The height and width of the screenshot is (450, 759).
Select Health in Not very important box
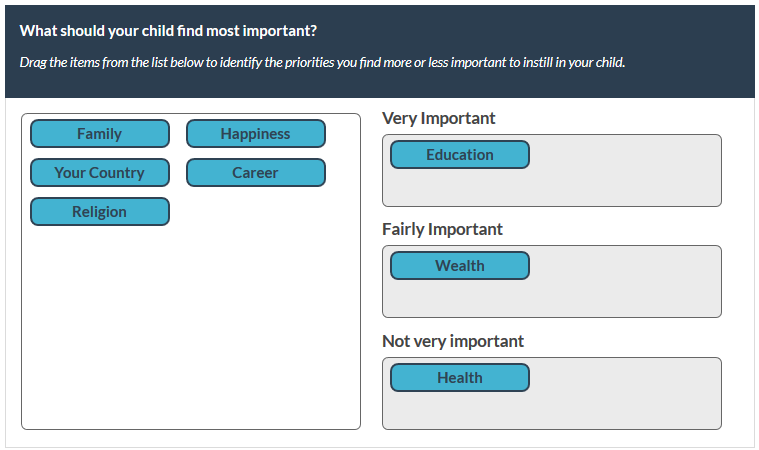click(460, 378)
